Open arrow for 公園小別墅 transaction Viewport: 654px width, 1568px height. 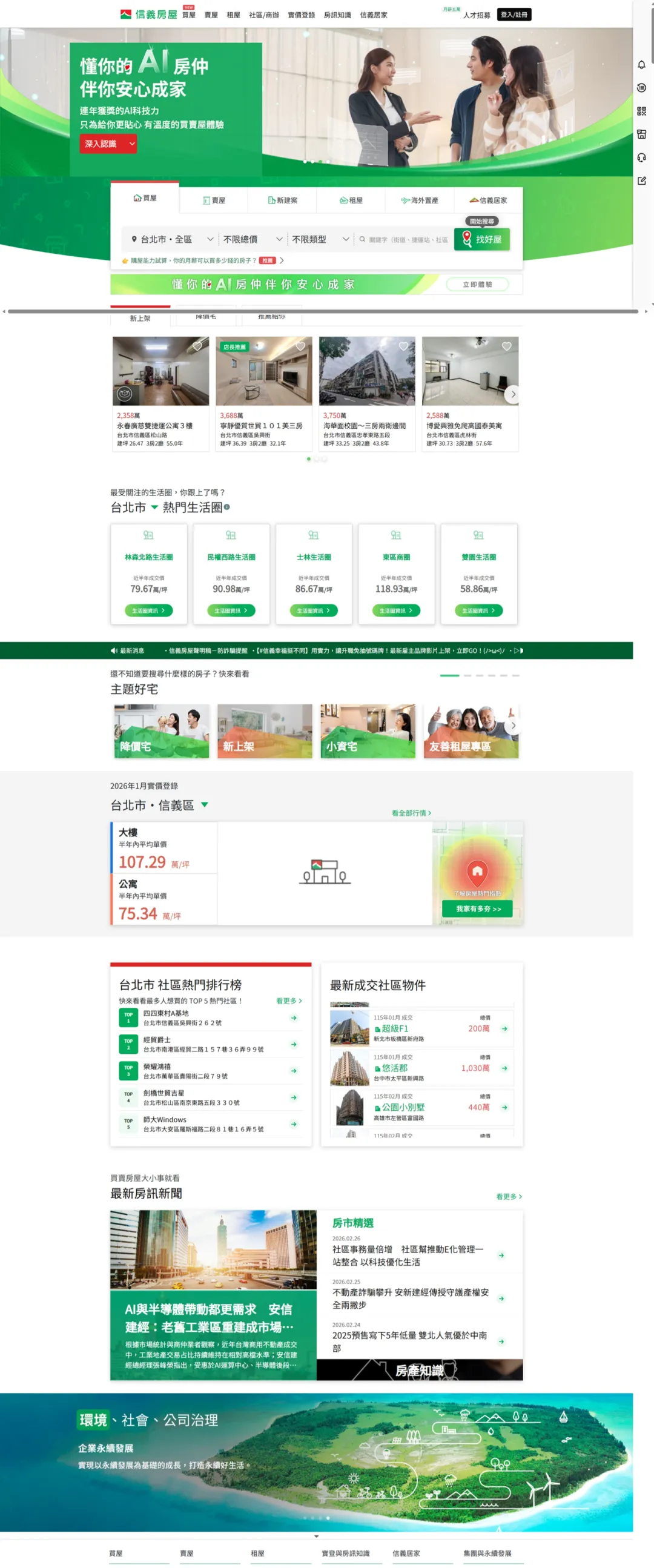[x=504, y=1107]
